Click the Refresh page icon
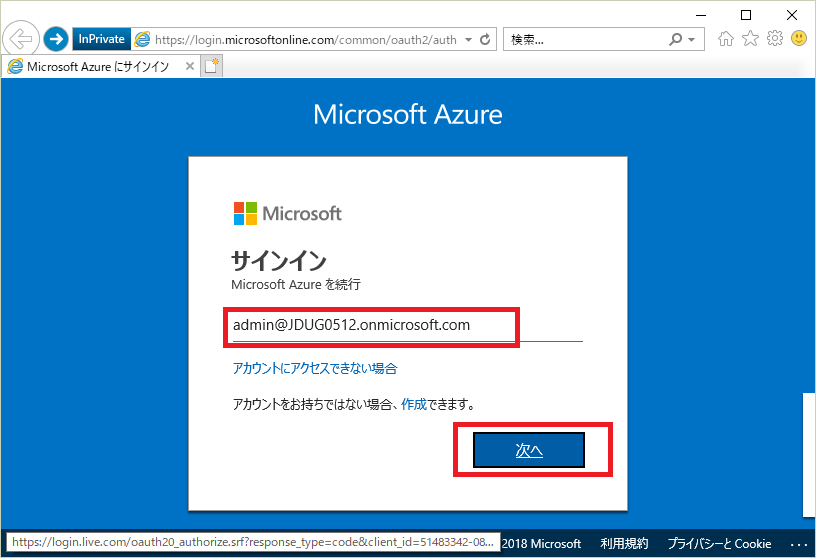This screenshot has width=816, height=558. (485, 40)
